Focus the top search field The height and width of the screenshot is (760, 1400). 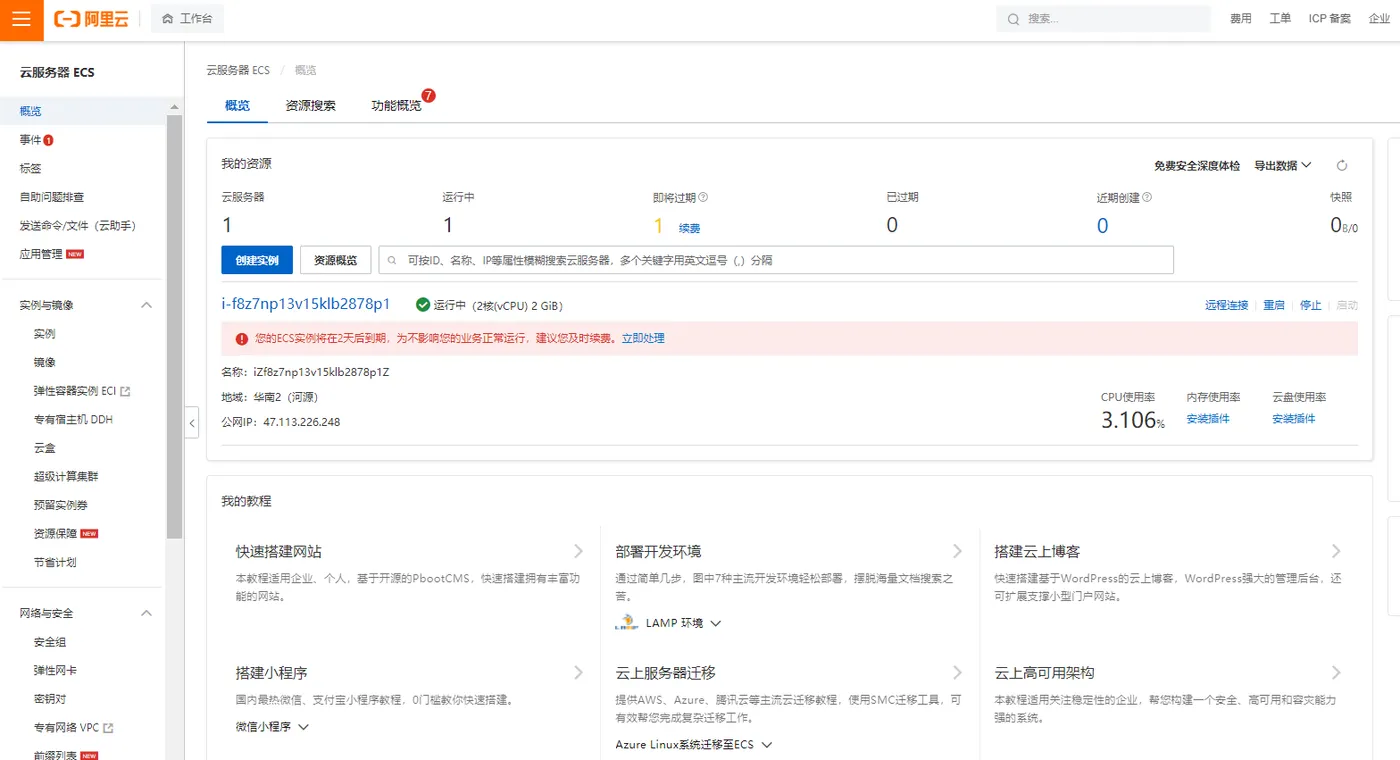click(1103, 19)
